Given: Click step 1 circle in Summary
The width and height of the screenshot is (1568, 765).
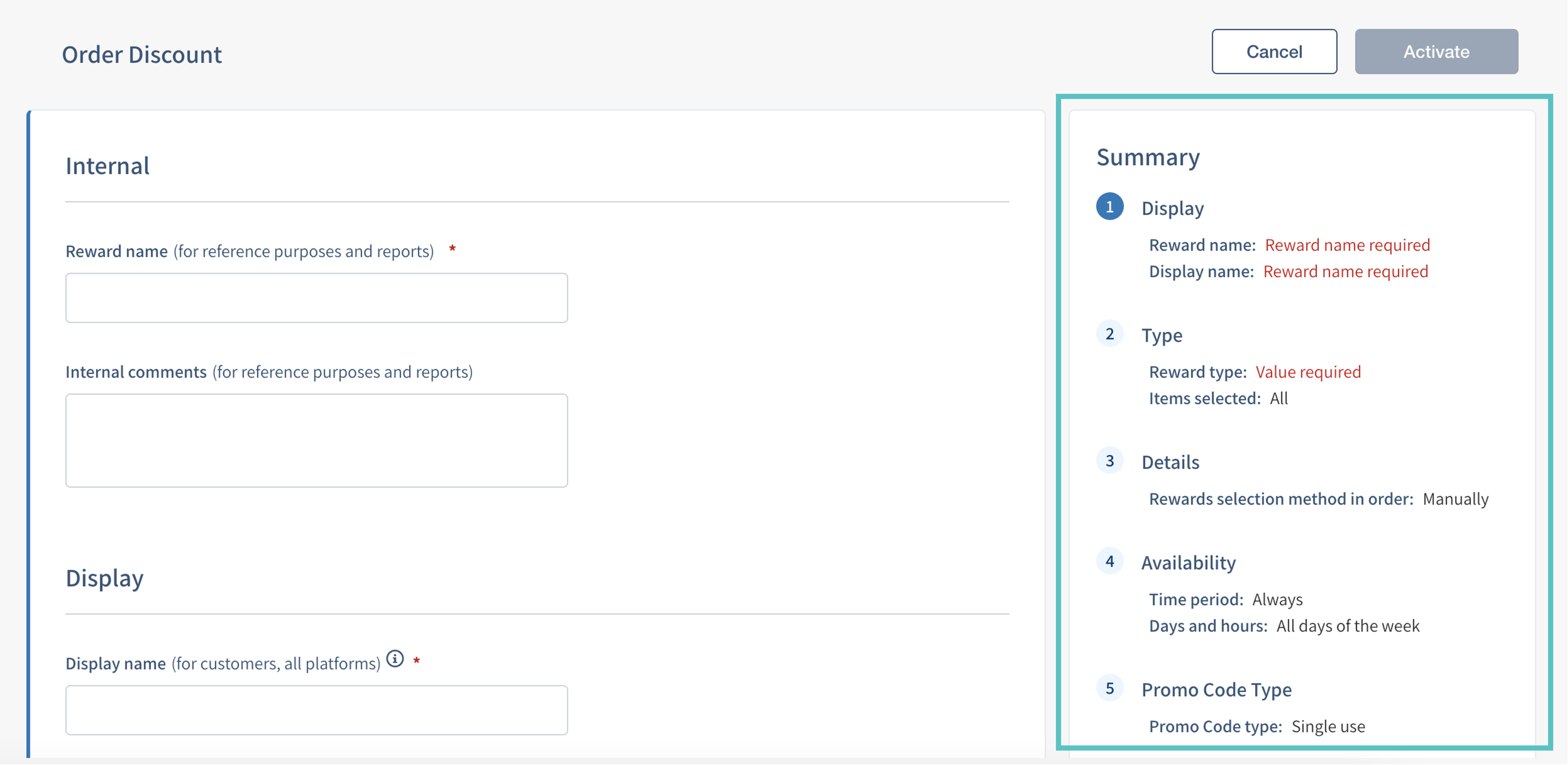Looking at the screenshot, I should pyautogui.click(x=1109, y=207).
